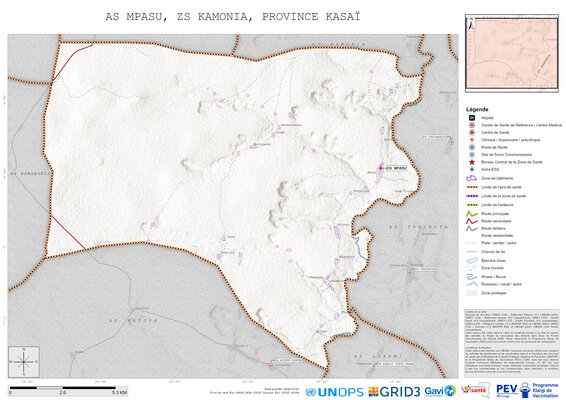Screen dimensions: 566x400
Task: Open the inset locator map thumbnail
Action: [x=511, y=53]
